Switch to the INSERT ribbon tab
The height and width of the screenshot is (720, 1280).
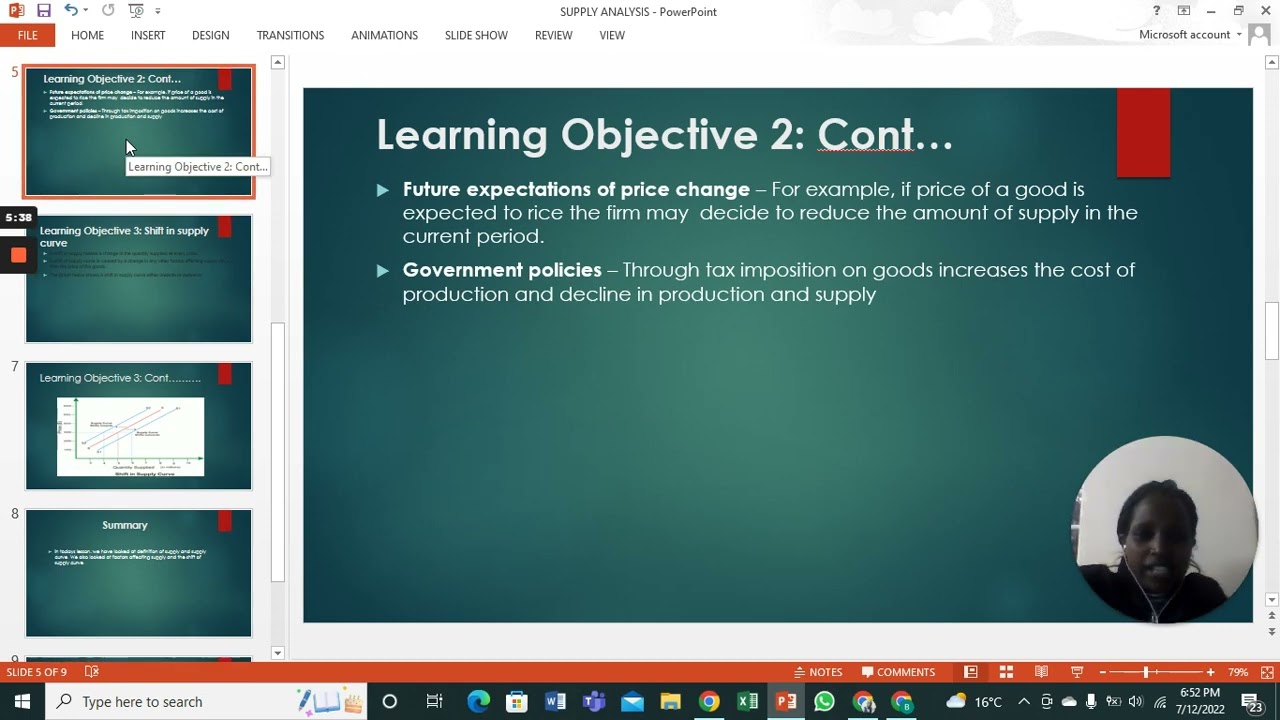click(148, 35)
